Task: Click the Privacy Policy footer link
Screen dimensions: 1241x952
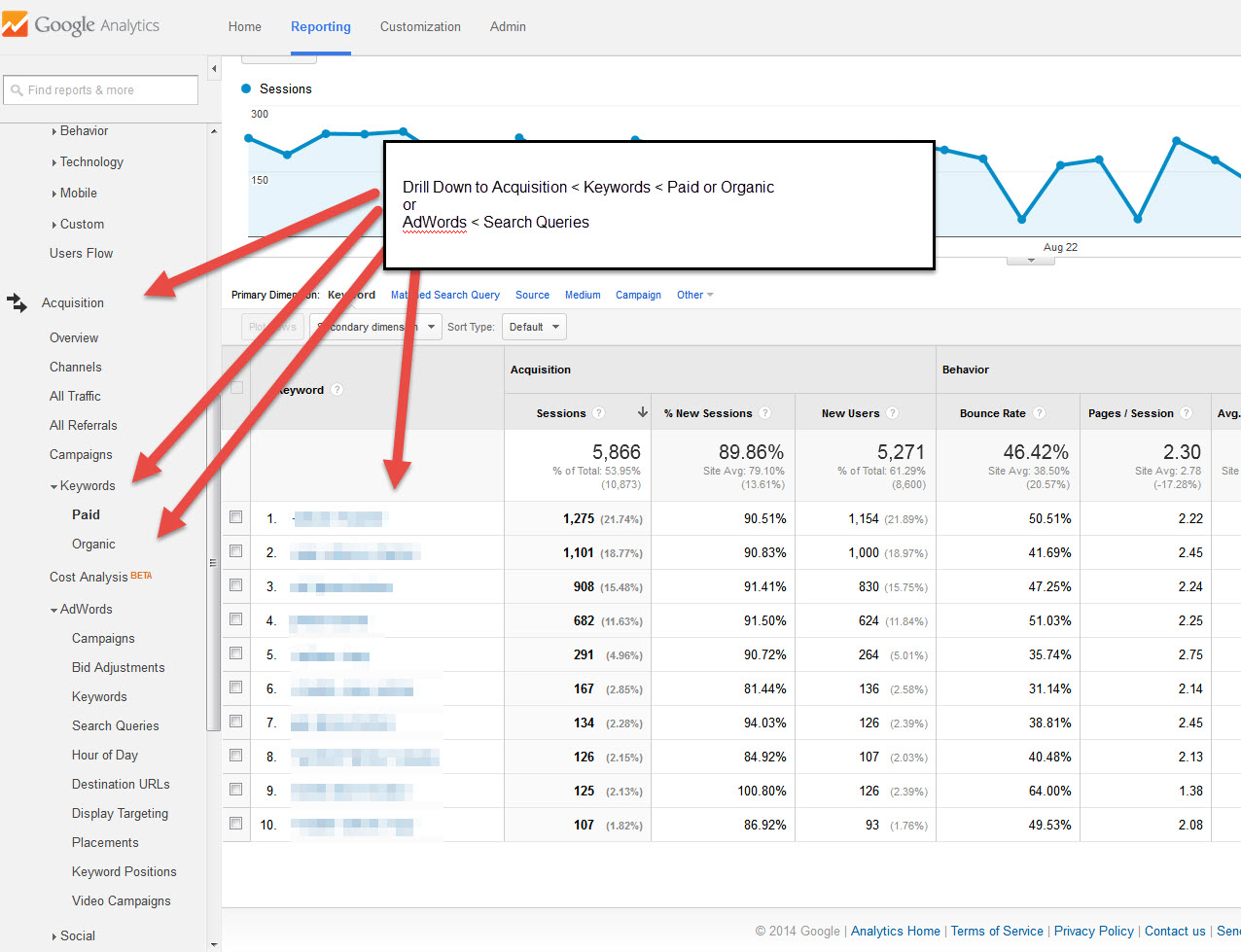Action: pos(1093,931)
